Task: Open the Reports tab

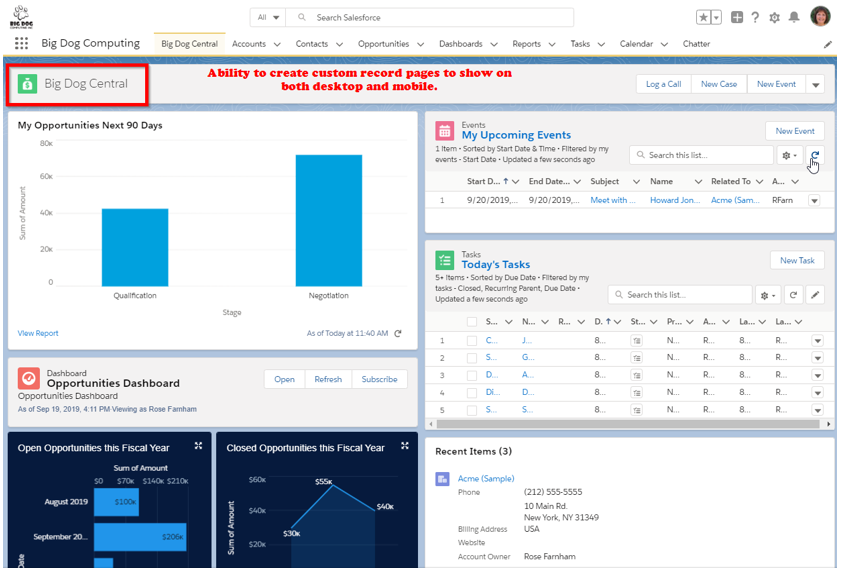Action: click(526, 44)
